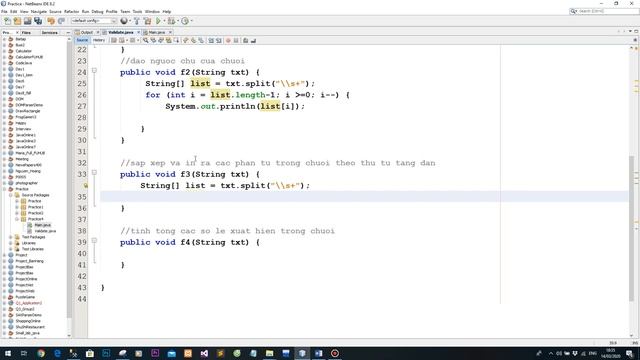Click the Build Project hammer icon

(137, 21)
